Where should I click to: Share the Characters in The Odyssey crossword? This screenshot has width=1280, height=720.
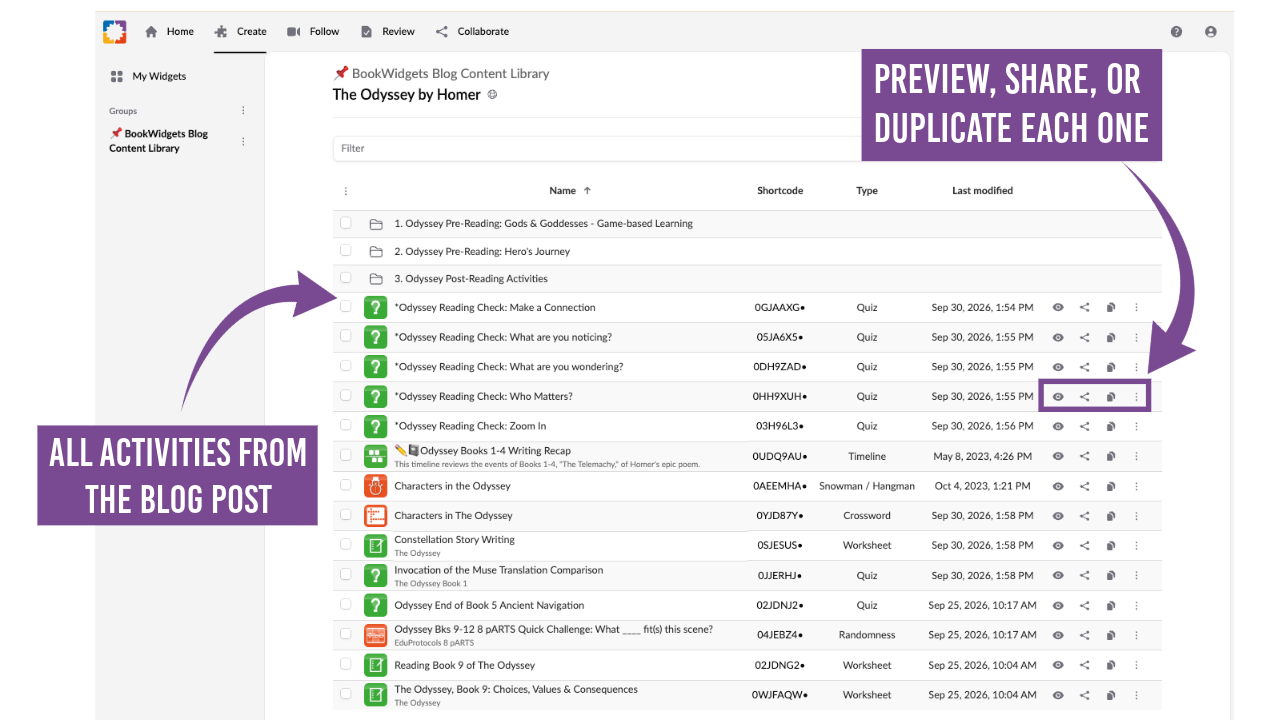(1085, 516)
